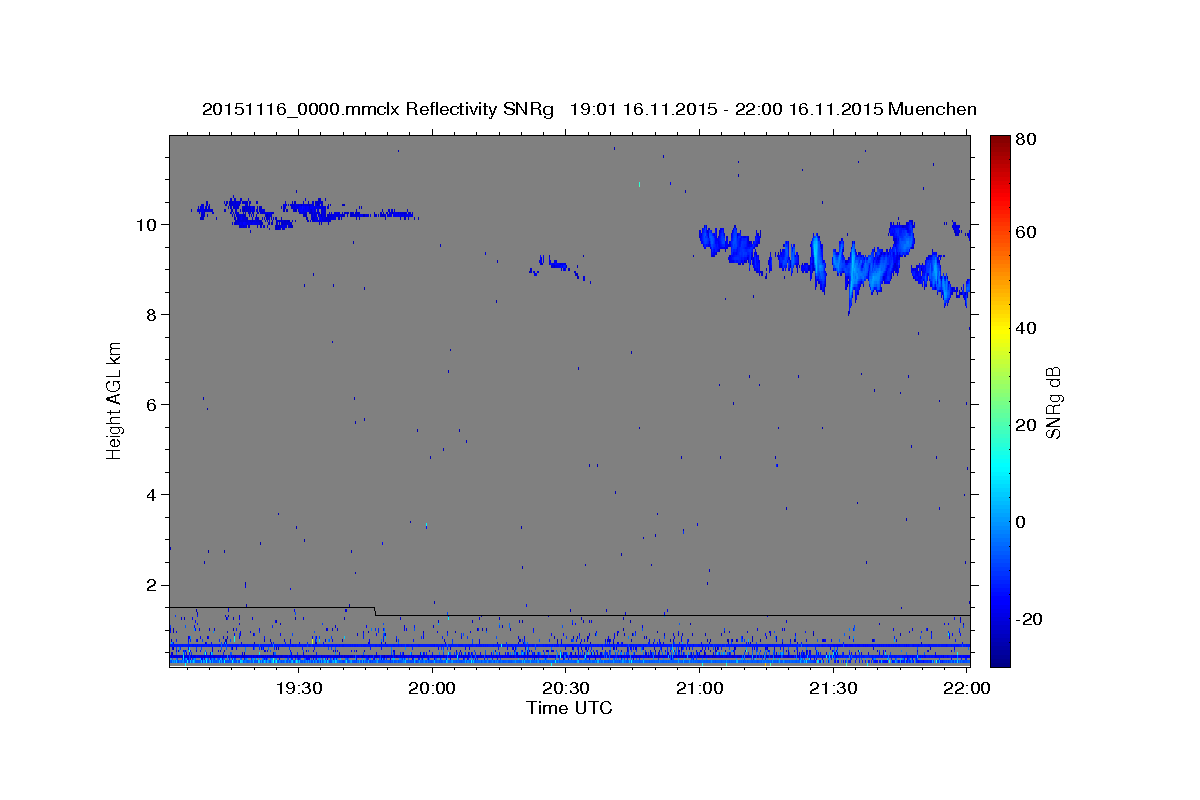Click the 'Time UTC' axis label
Screen dimensions: 1200x800
[569, 708]
